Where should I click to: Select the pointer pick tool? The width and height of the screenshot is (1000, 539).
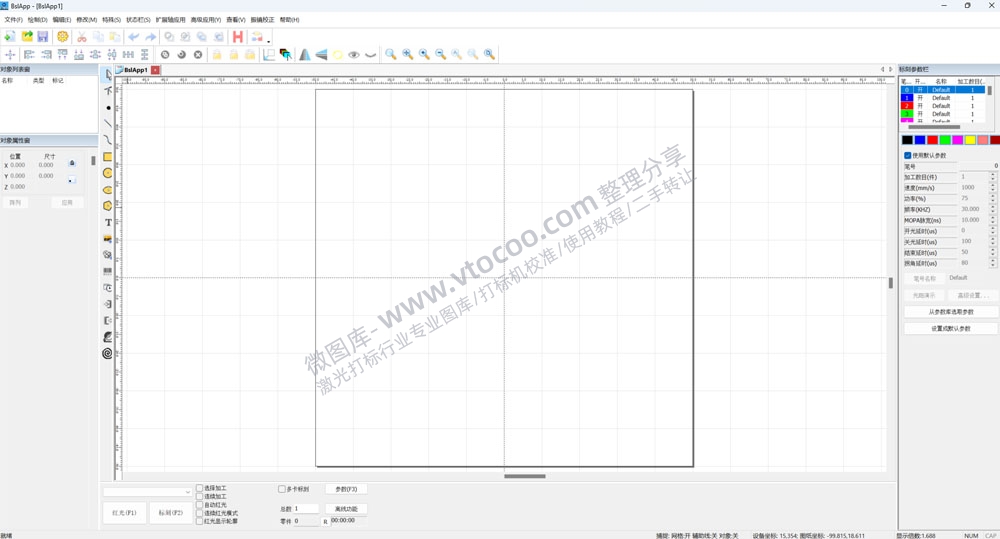[108, 74]
